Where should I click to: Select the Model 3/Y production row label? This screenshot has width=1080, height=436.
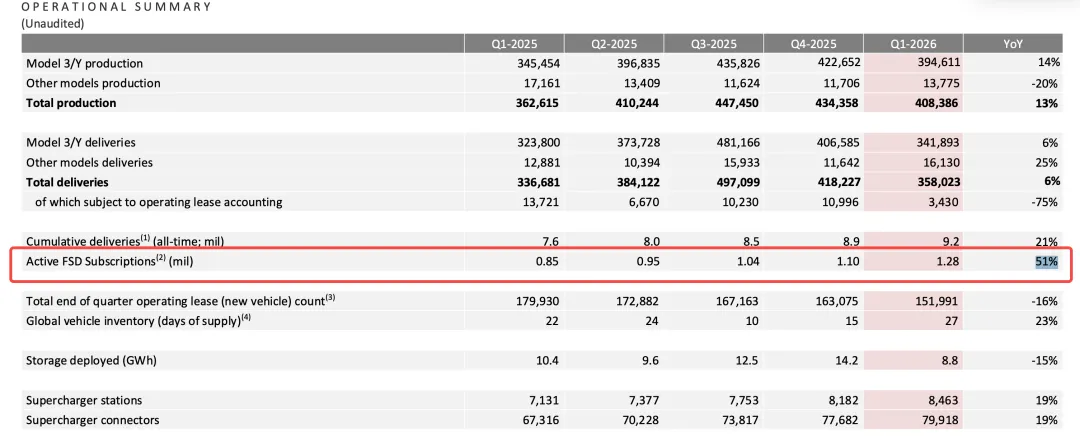coord(85,63)
